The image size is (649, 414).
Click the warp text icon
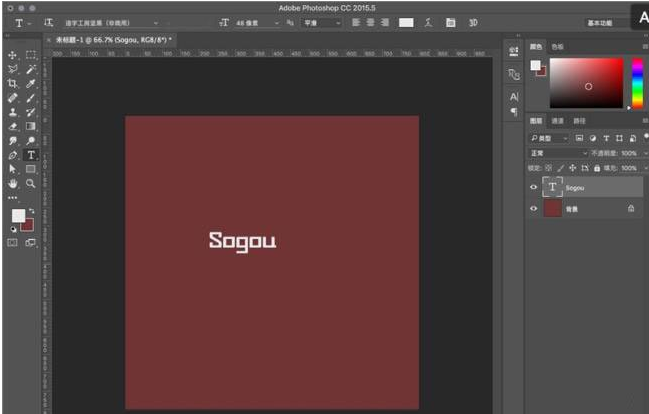pyautogui.click(x=428, y=22)
